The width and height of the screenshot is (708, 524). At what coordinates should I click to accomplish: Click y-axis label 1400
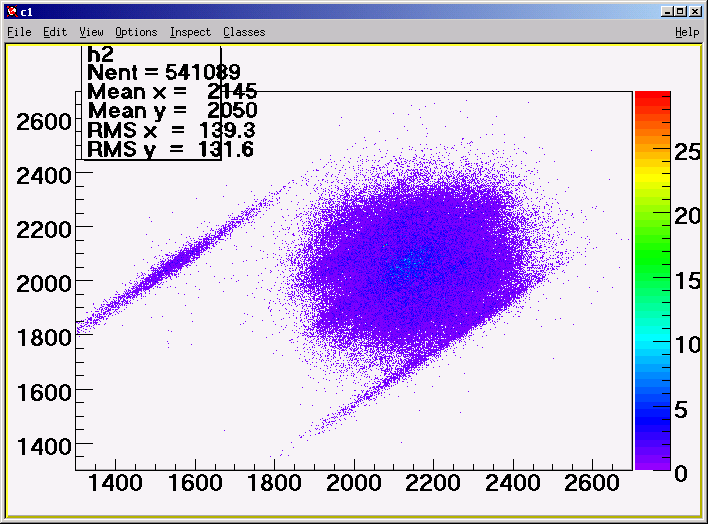point(44,447)
